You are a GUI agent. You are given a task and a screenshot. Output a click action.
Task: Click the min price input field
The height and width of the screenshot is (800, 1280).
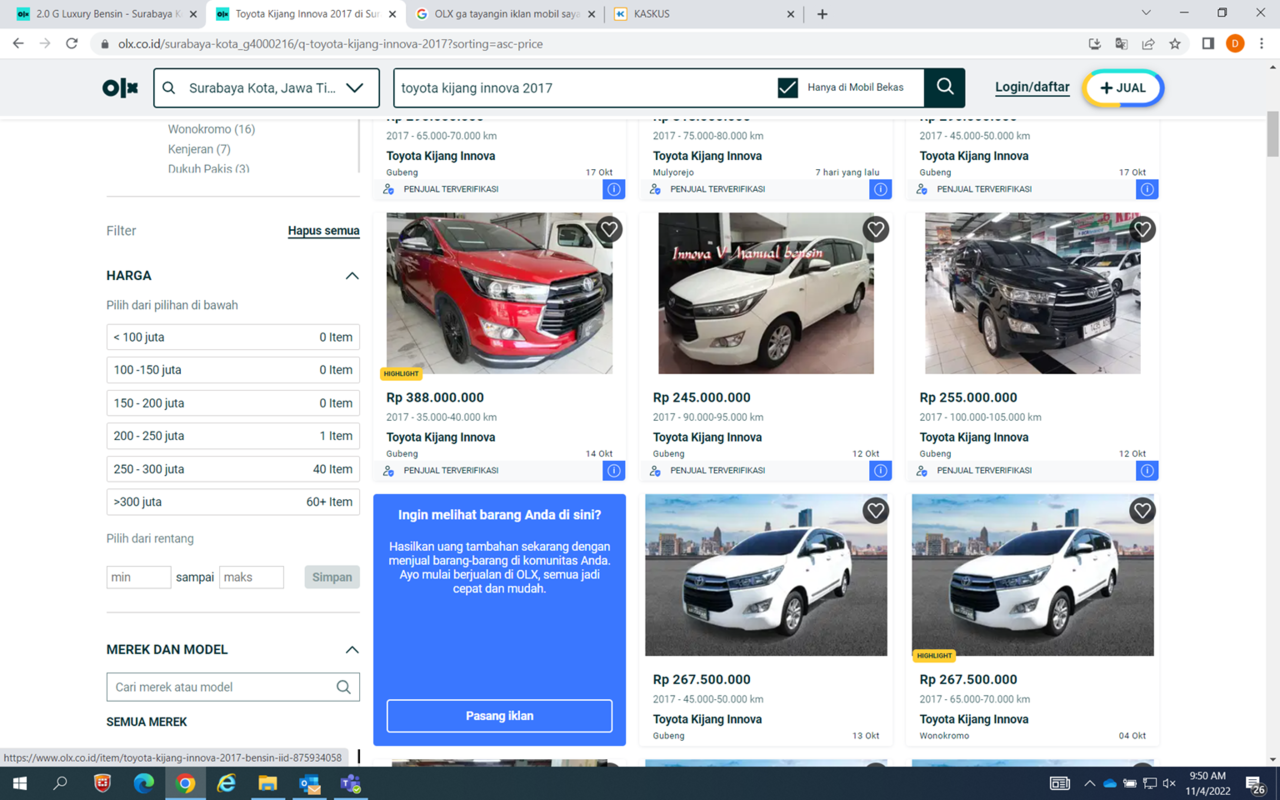point(139,577)
